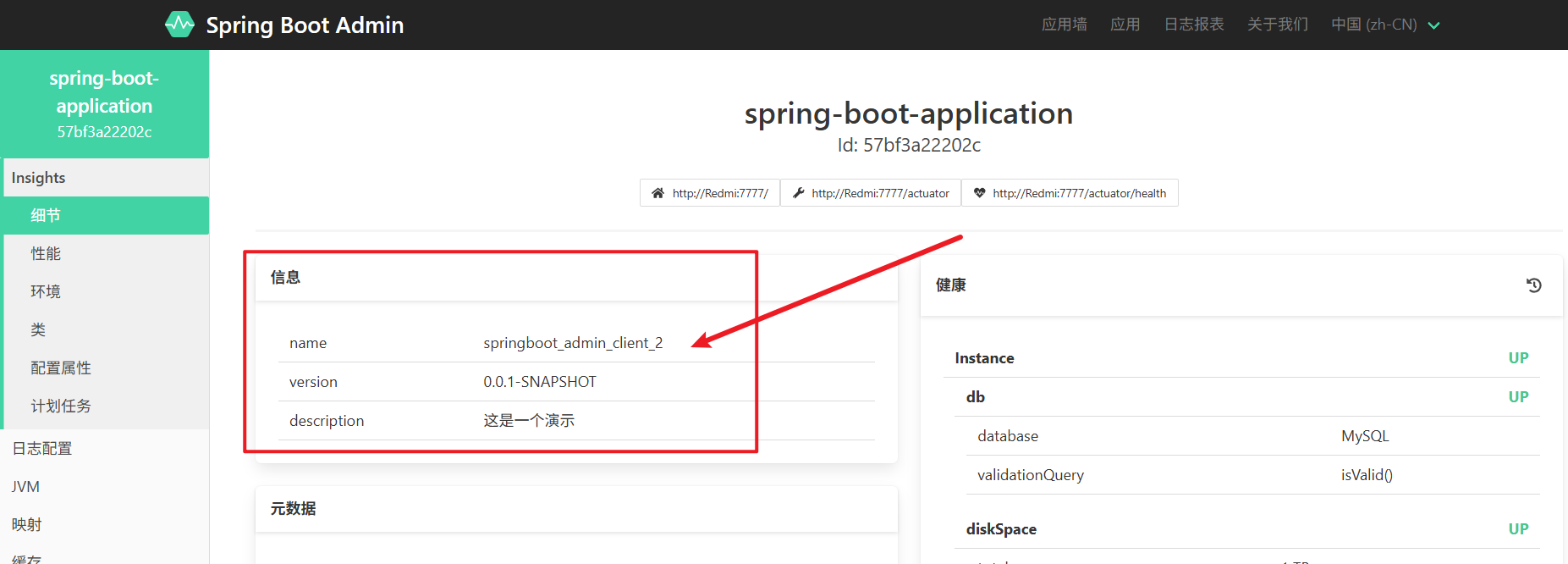Click the isValid() validationQuery value
Viewport: 1568px width, 564px height.
pyautogui.click(x=1367, y=475)
